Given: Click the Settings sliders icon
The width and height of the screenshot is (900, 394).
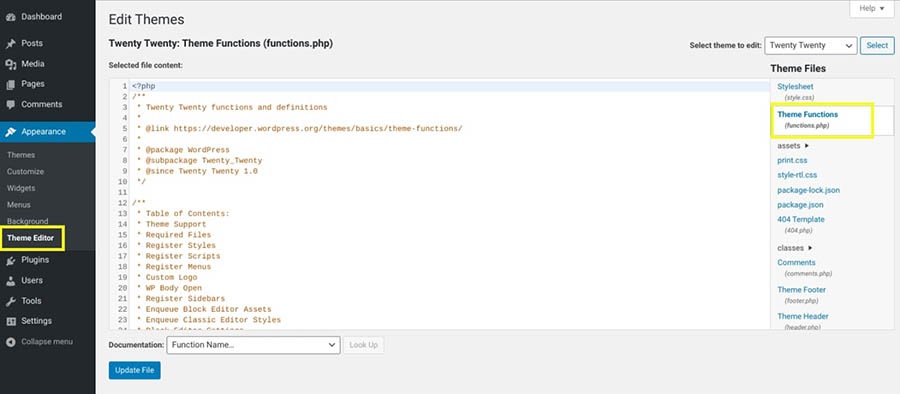Looking at the screenshot, I should (10, 322).
